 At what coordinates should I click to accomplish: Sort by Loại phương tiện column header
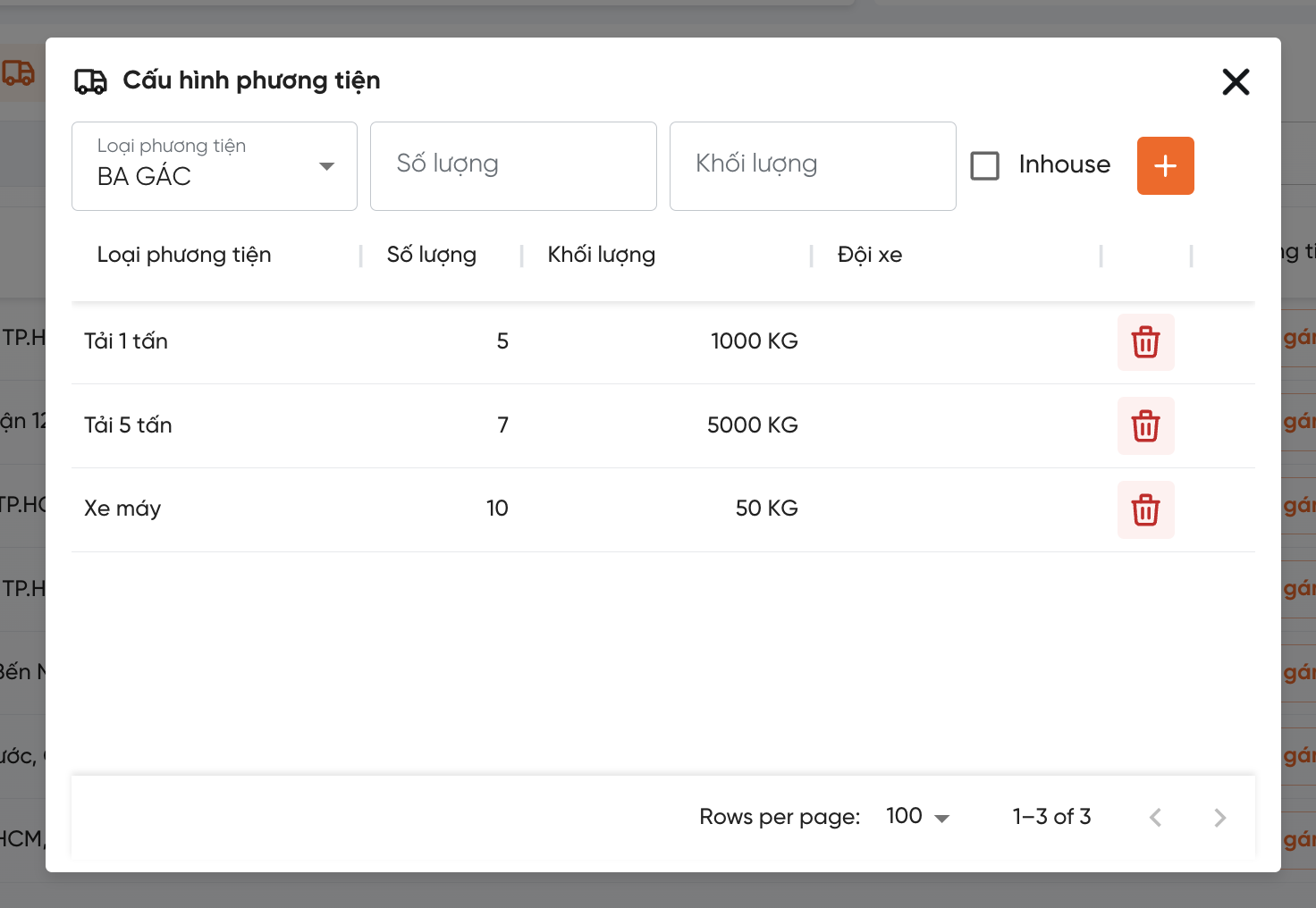[x=184, y=255]
